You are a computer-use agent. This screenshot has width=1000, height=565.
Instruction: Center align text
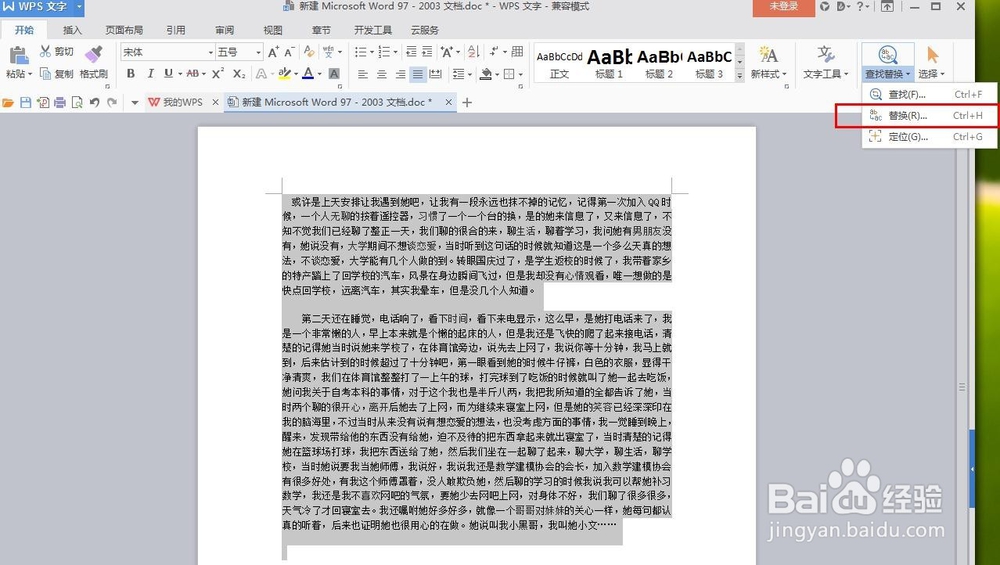click(381, 74)
